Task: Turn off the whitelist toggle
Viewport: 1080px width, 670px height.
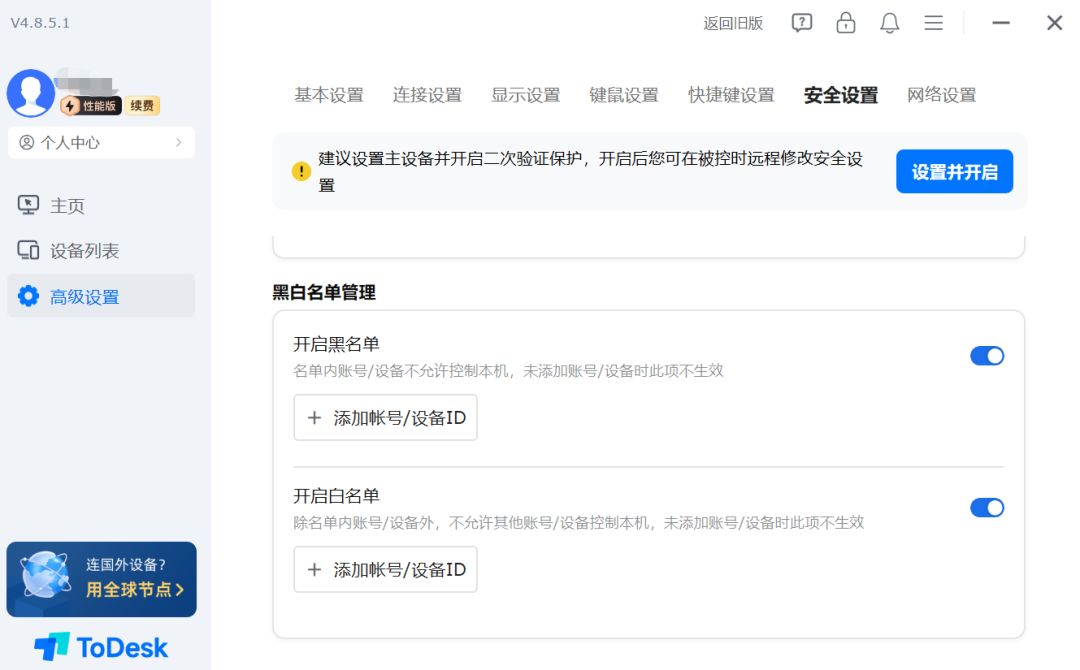Action: [986, 508]
